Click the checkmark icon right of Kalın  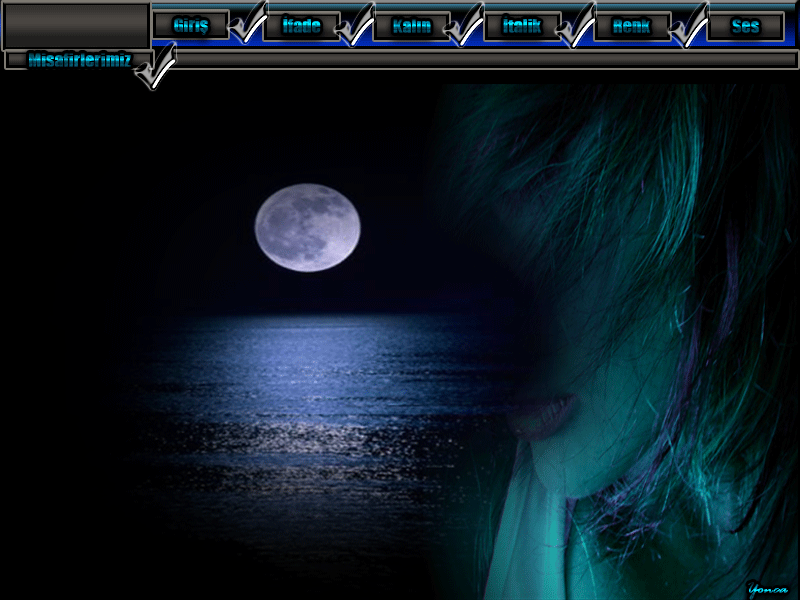coord(466,24)
